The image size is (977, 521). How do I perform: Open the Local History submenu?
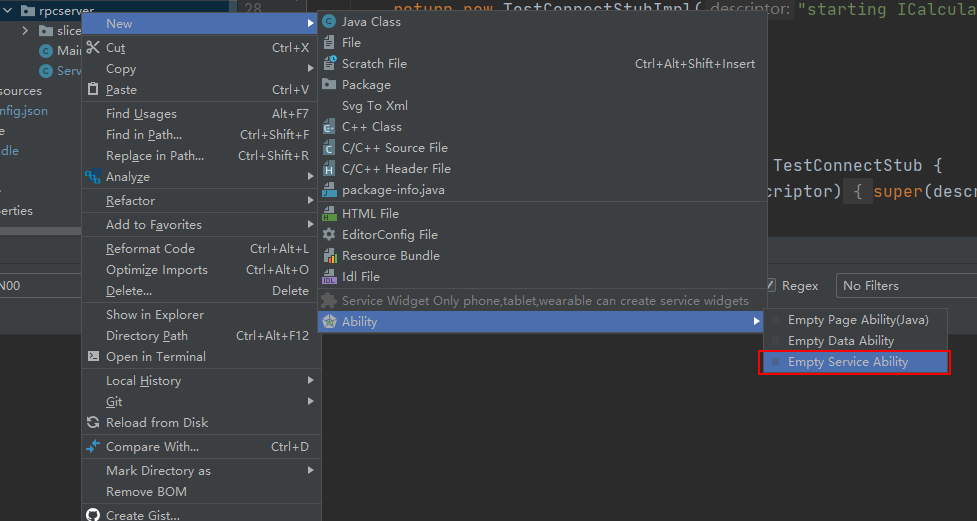(x=201, y=380)
